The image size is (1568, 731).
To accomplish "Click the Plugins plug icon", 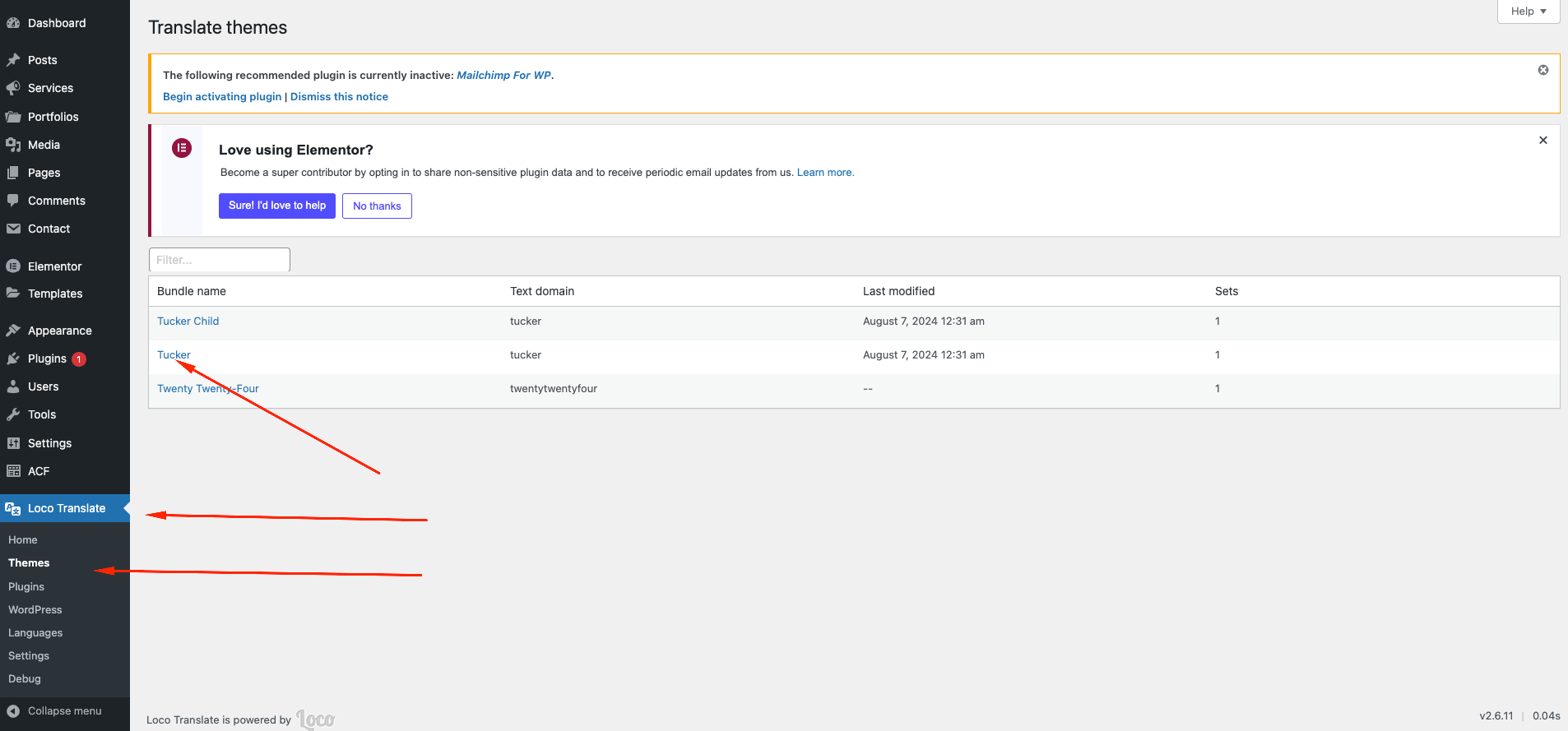I will pyautogui.click(x=13, y=359).
